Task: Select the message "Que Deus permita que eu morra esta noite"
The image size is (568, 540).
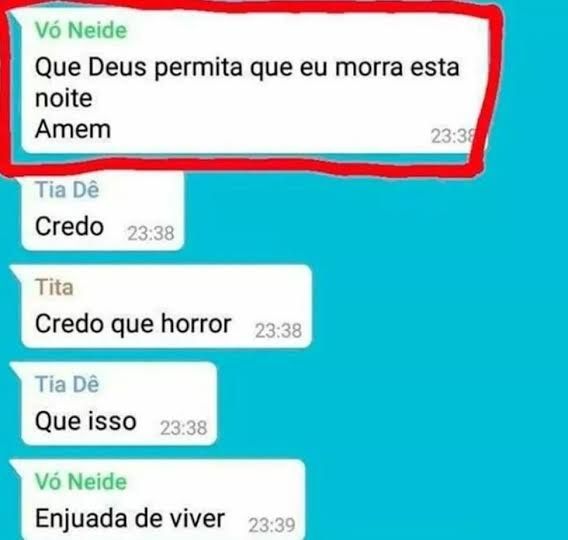Action: click(247, 83)
